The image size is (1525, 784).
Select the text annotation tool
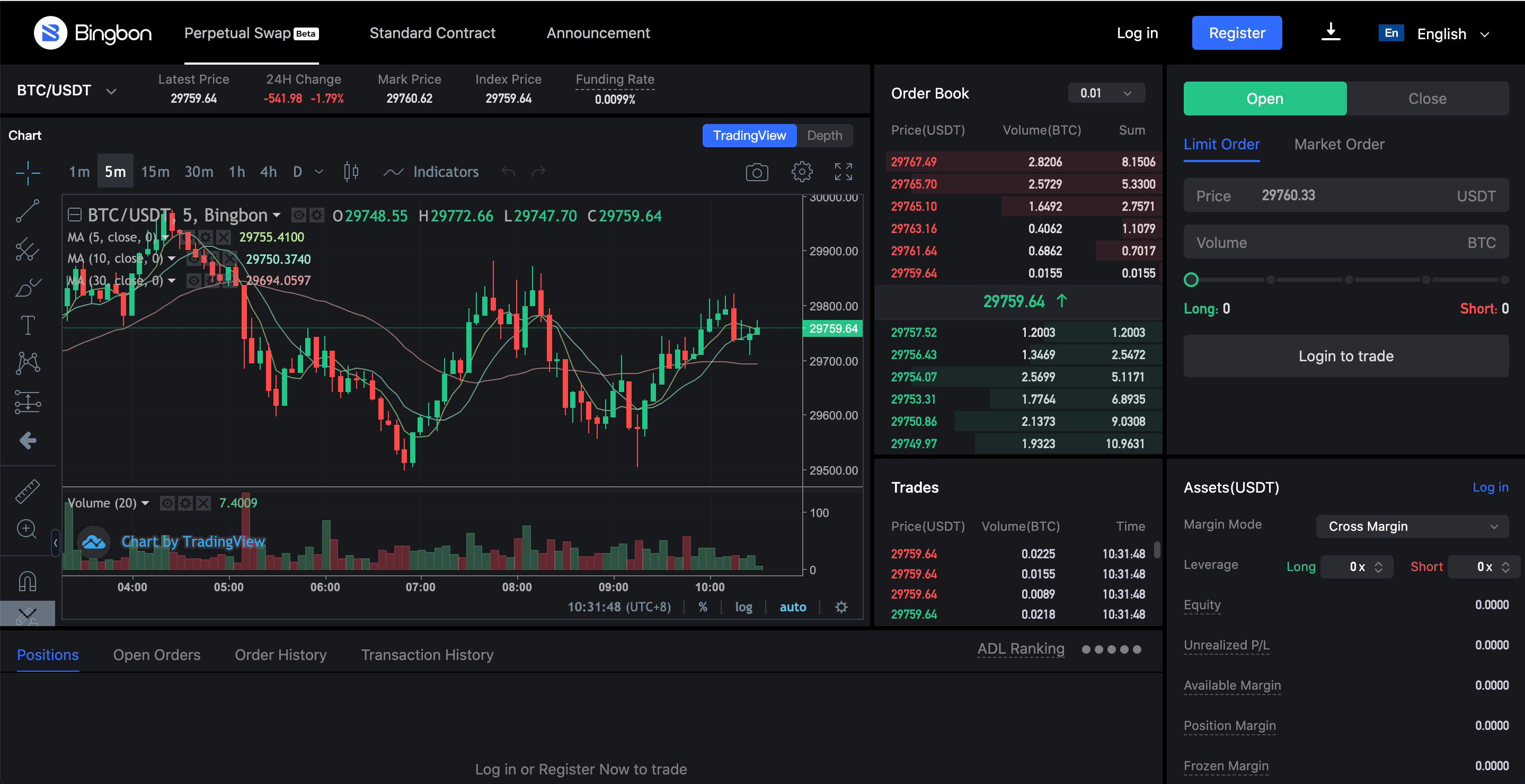(27, 325)
